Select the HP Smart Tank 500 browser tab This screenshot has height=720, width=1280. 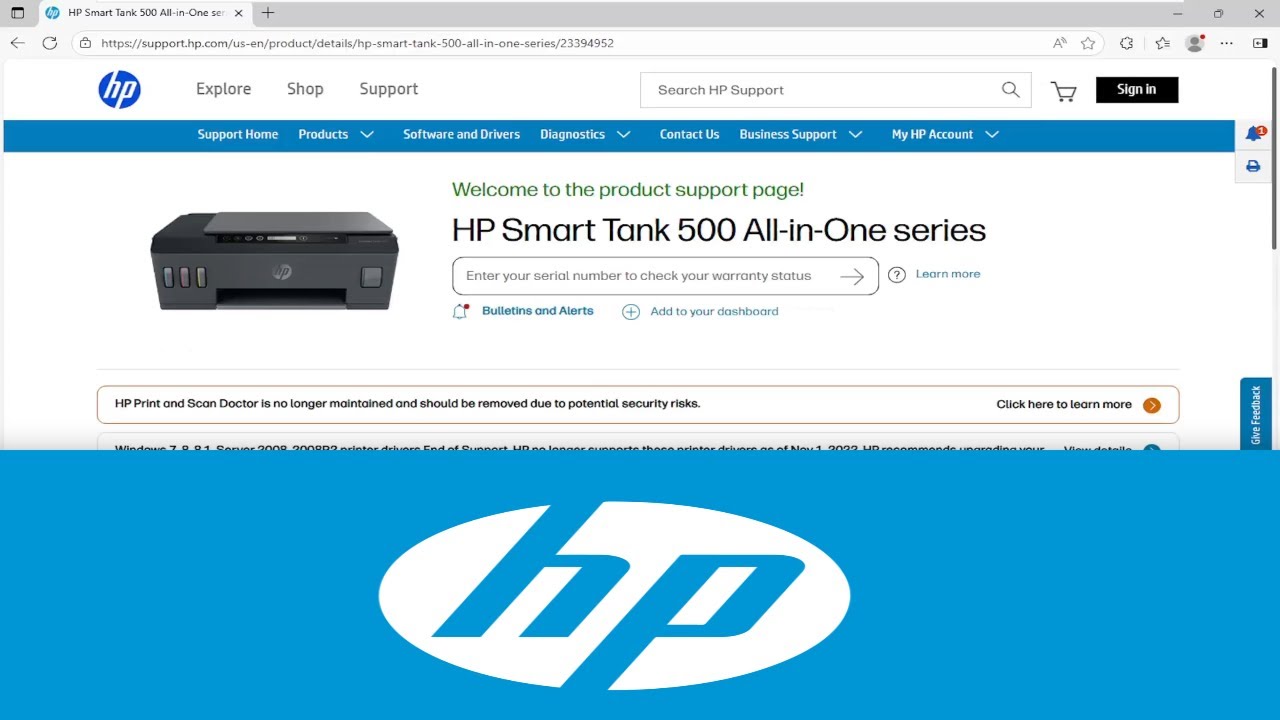pos(145,13)
